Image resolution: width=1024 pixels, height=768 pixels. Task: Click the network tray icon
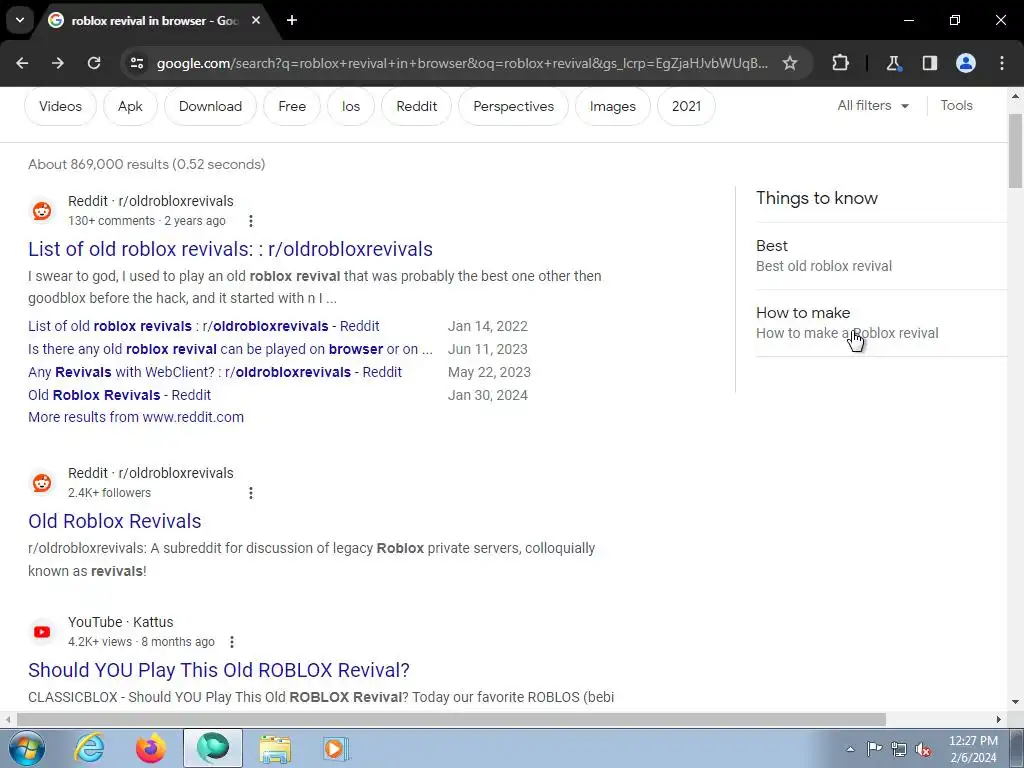point(899,749)
